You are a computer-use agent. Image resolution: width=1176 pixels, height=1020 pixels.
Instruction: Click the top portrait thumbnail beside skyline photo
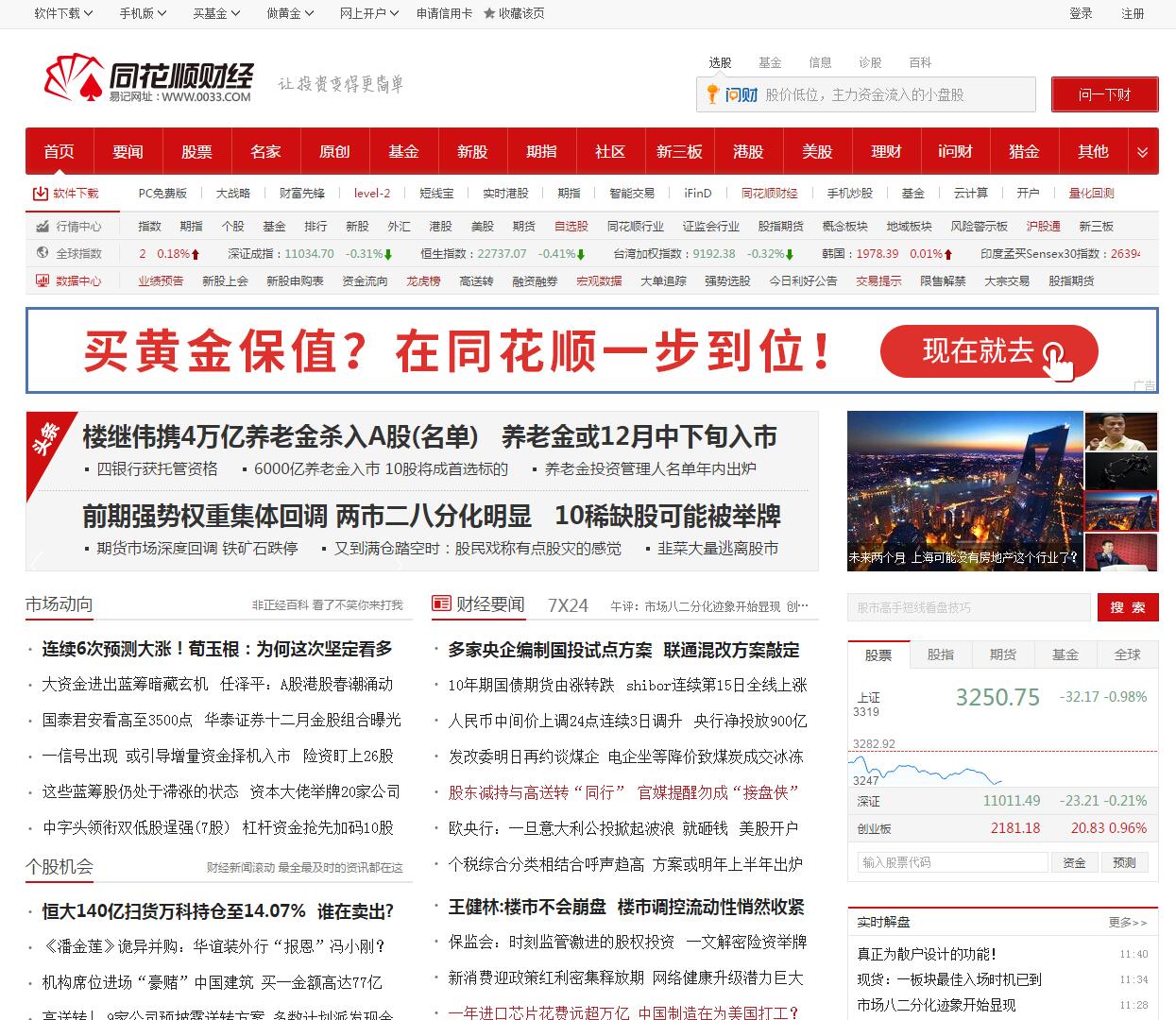point(1121,432)
